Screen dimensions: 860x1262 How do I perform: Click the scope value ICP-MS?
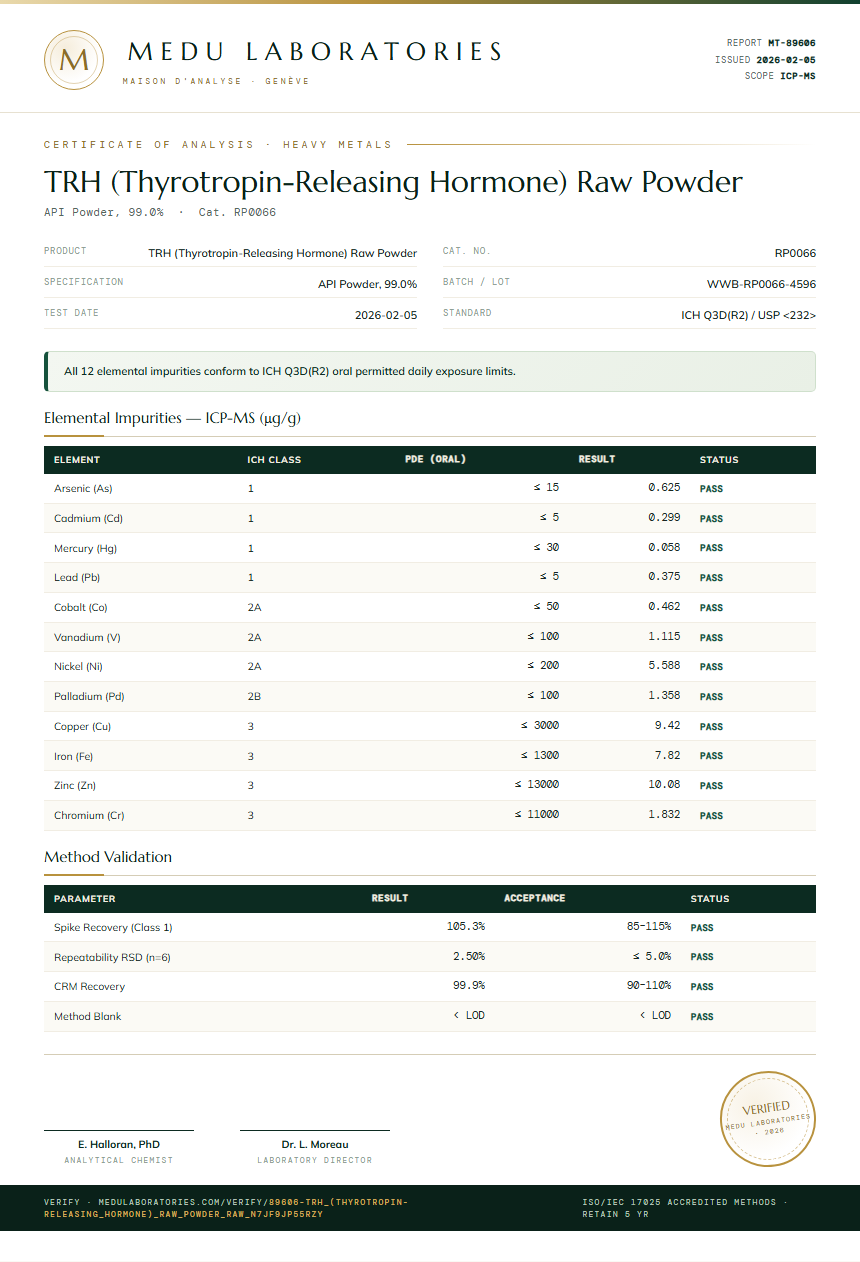(x=798, y=76)
